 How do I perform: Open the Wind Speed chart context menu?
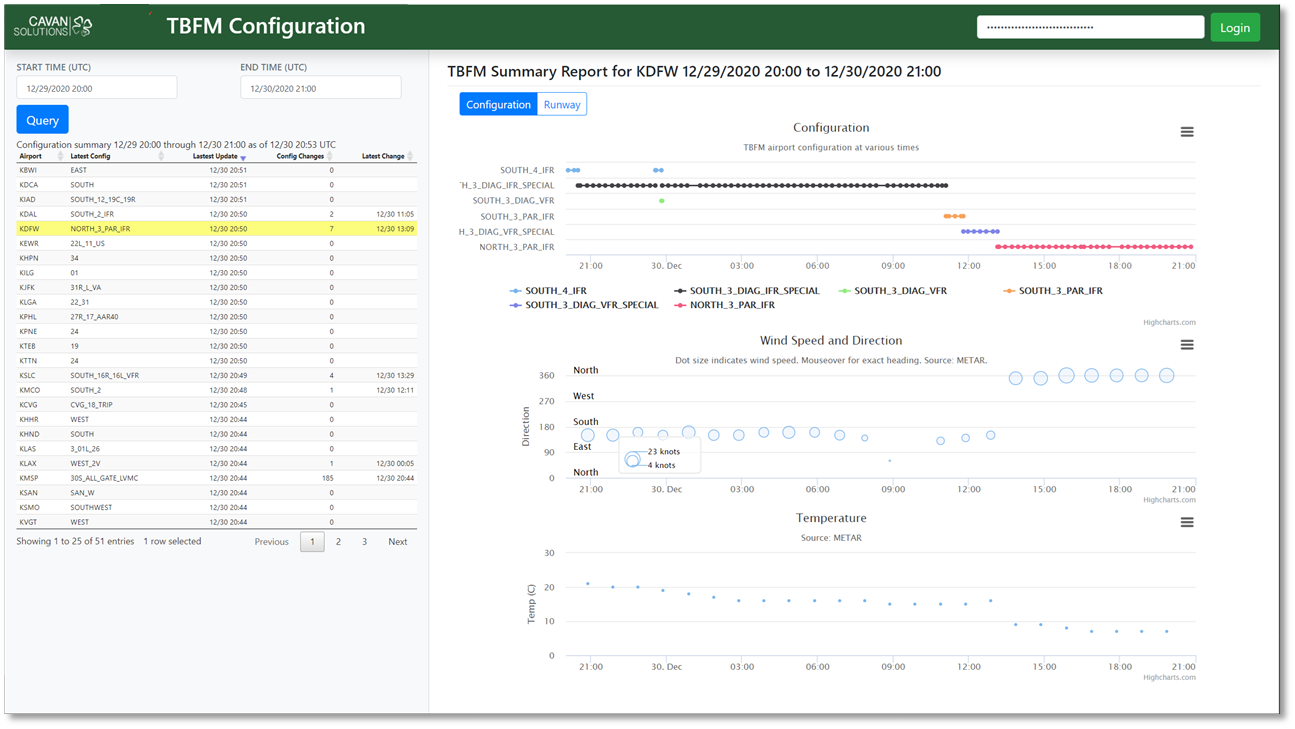point(1186,345)
